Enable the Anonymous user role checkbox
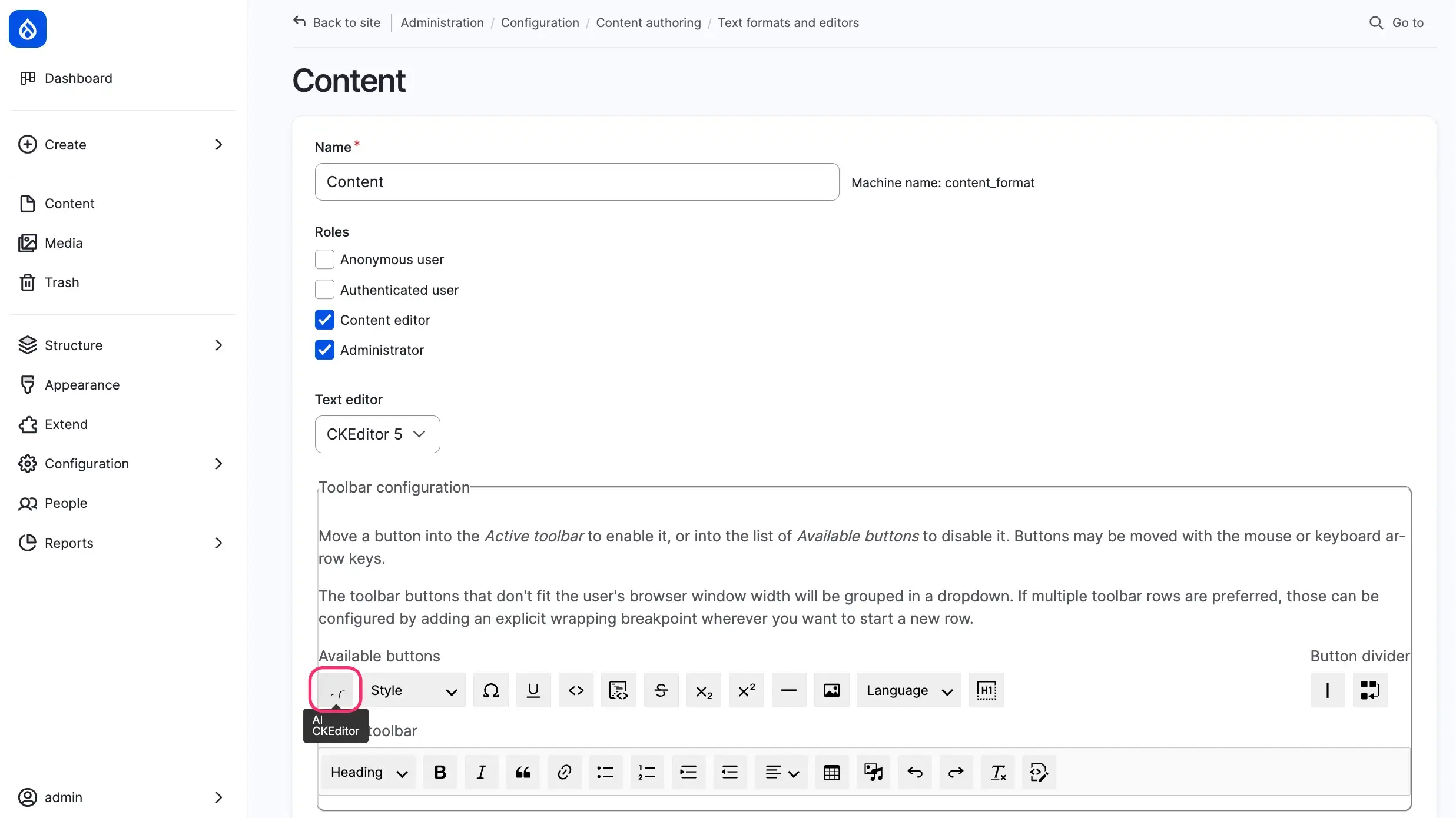This screenshot has width=1456, height=818. pyautogui.click(x=324, y=260)
